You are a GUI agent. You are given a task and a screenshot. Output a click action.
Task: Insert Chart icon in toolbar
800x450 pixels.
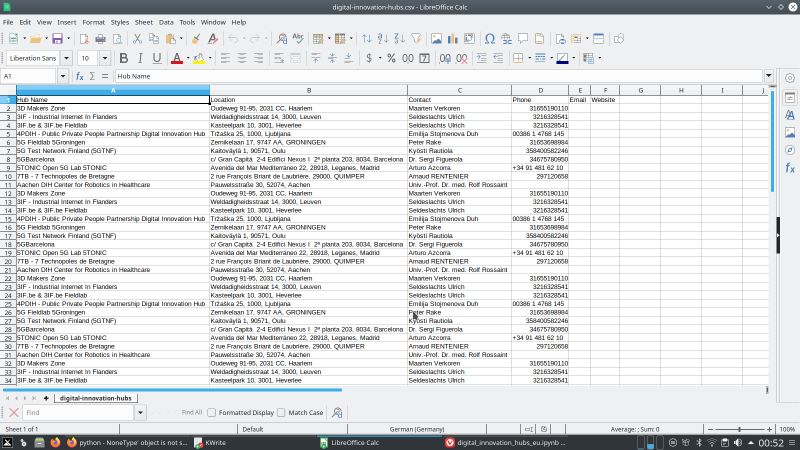[x=453, y=39]
